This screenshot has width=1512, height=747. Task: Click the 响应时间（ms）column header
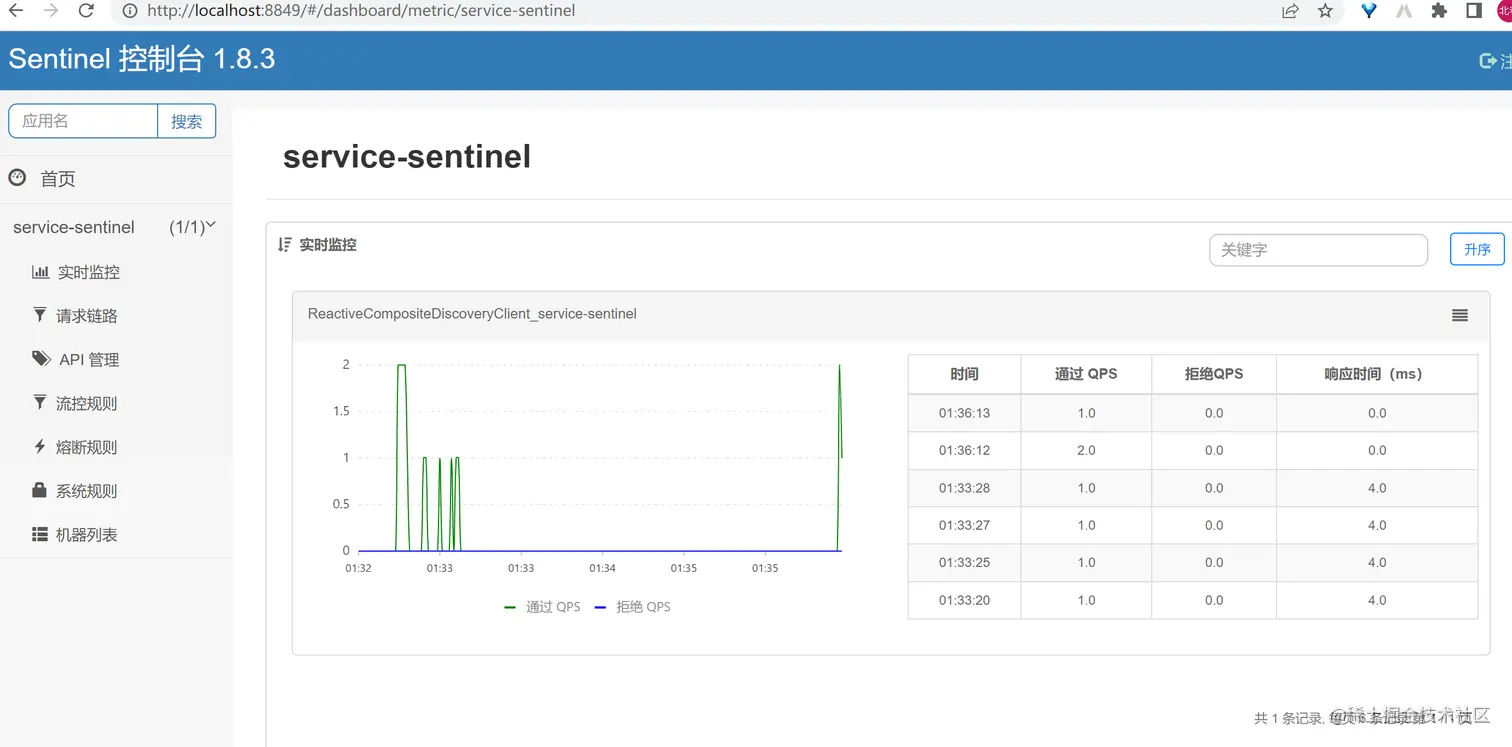coord(1377,374)
